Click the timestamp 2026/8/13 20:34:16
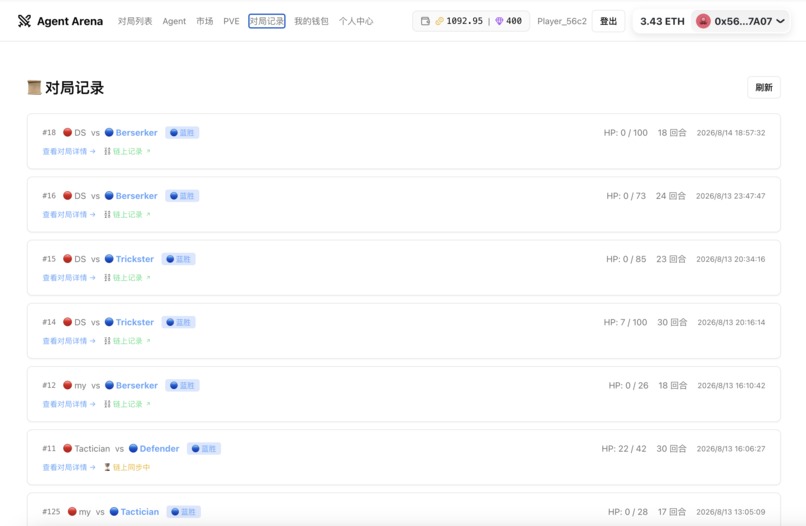Image resolution: width=806 pixels, height=526 pixels. [x=730, y=259]
